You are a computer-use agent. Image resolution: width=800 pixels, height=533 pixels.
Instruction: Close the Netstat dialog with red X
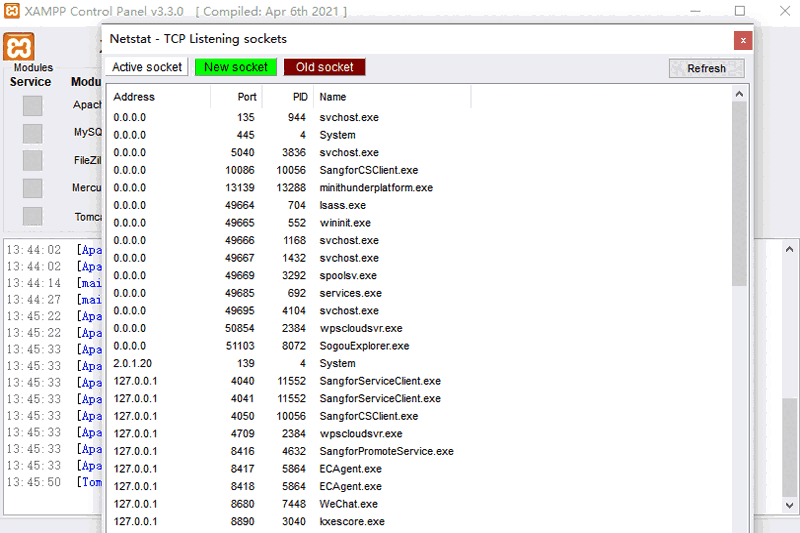[x=742, y=40]
